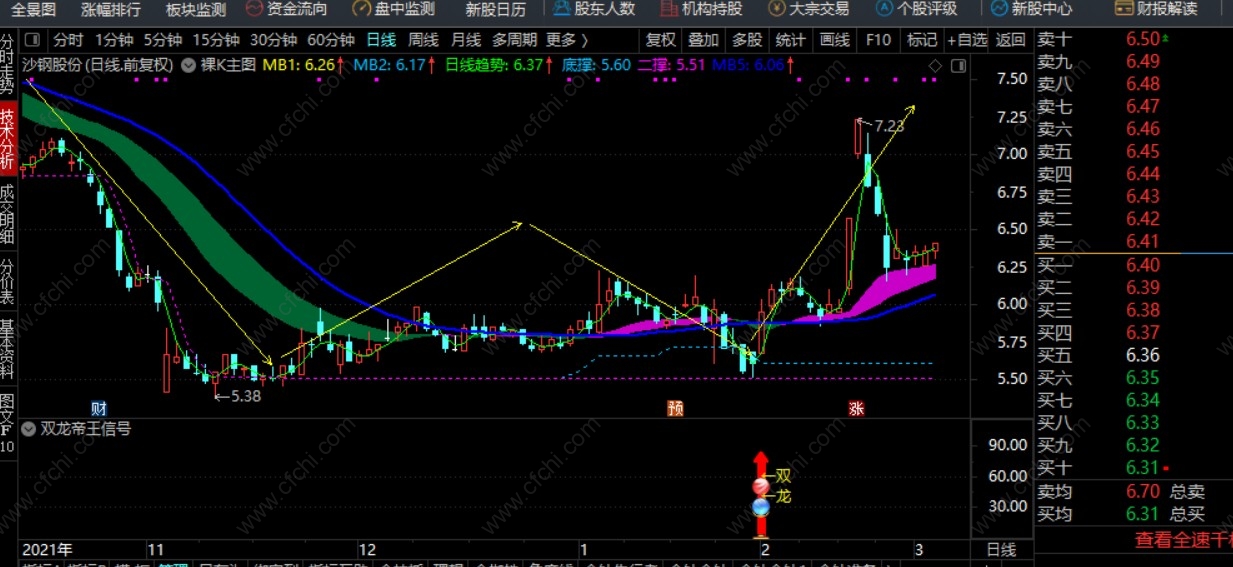Click the 沙钢股份(日线.前复权) title
The image size is (1233, 567).
click(x=98, y=65)
